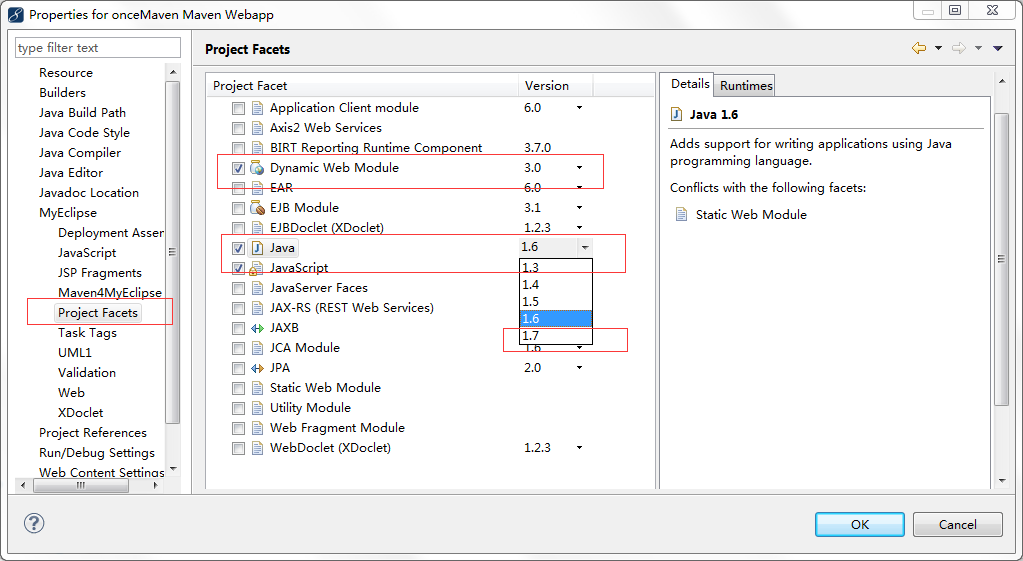
Task: Click the EJB Module facet icon
Action: (x=257, y=208)
